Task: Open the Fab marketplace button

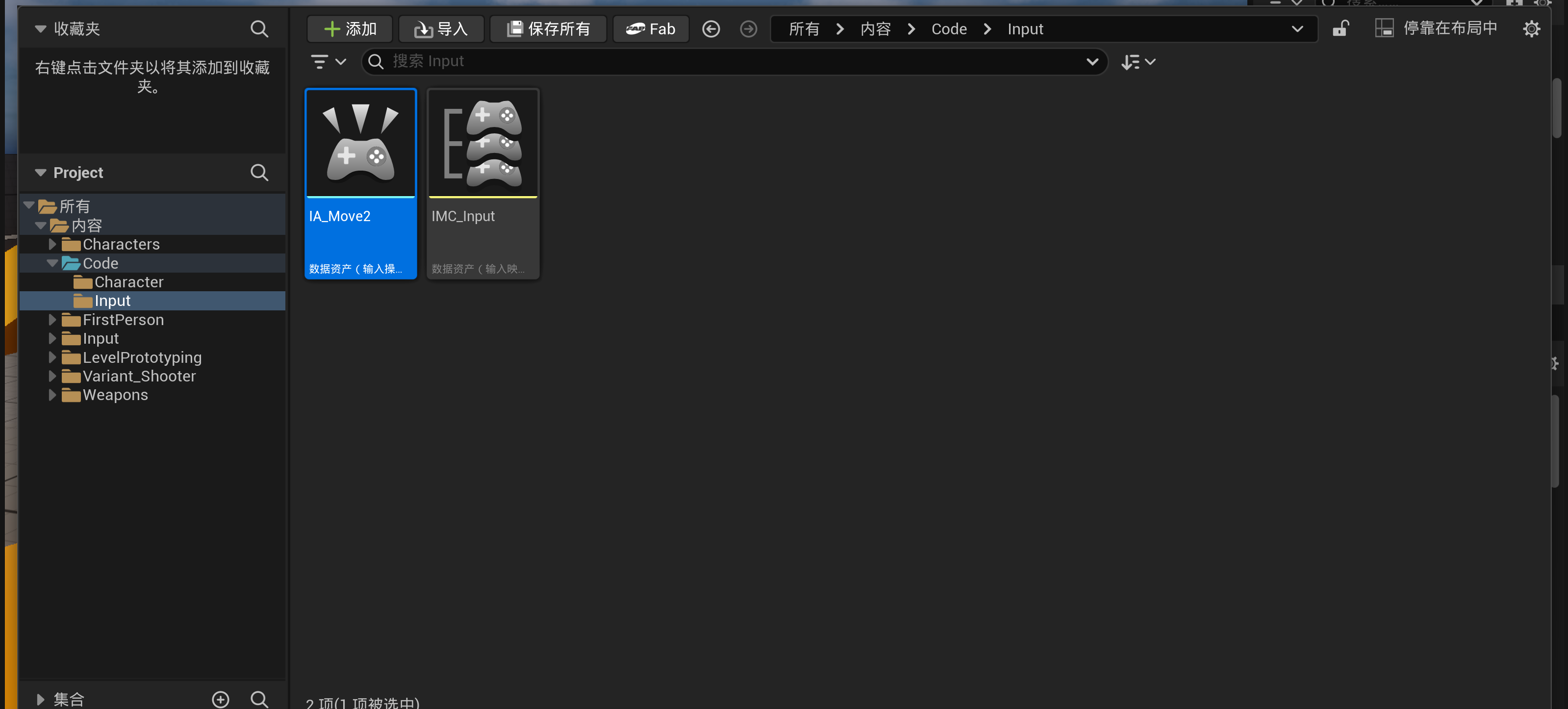Action: (650, 28)
